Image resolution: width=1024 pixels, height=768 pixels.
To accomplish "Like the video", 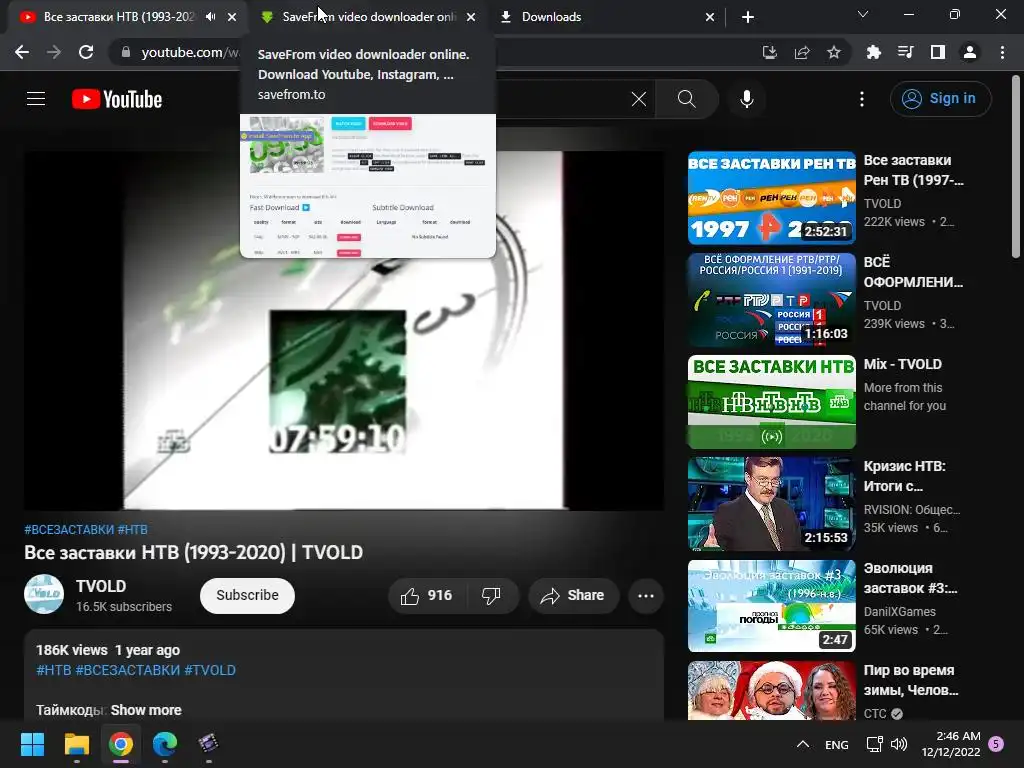I will click(426, 596).
